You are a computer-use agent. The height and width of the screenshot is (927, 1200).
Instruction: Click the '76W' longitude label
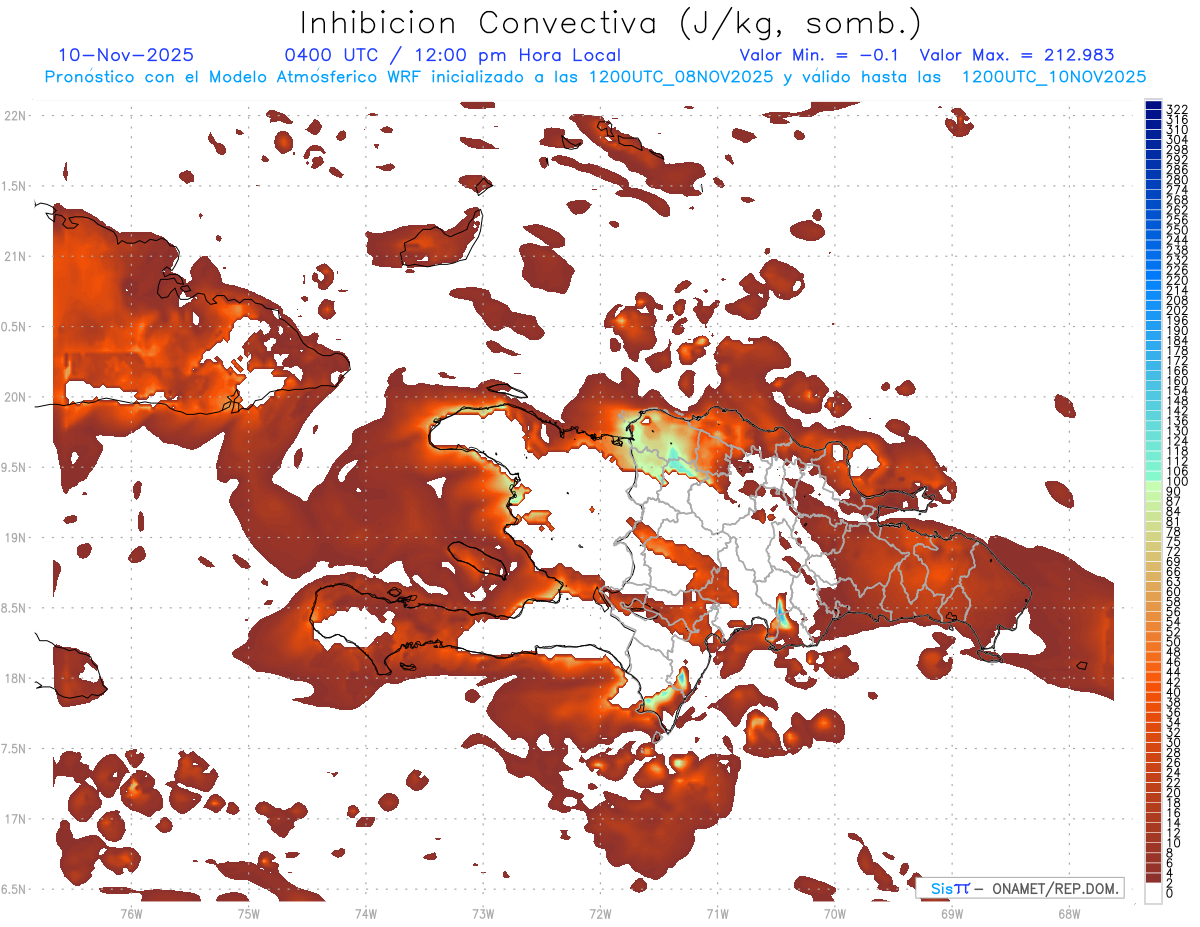click(x=131, y=913)
